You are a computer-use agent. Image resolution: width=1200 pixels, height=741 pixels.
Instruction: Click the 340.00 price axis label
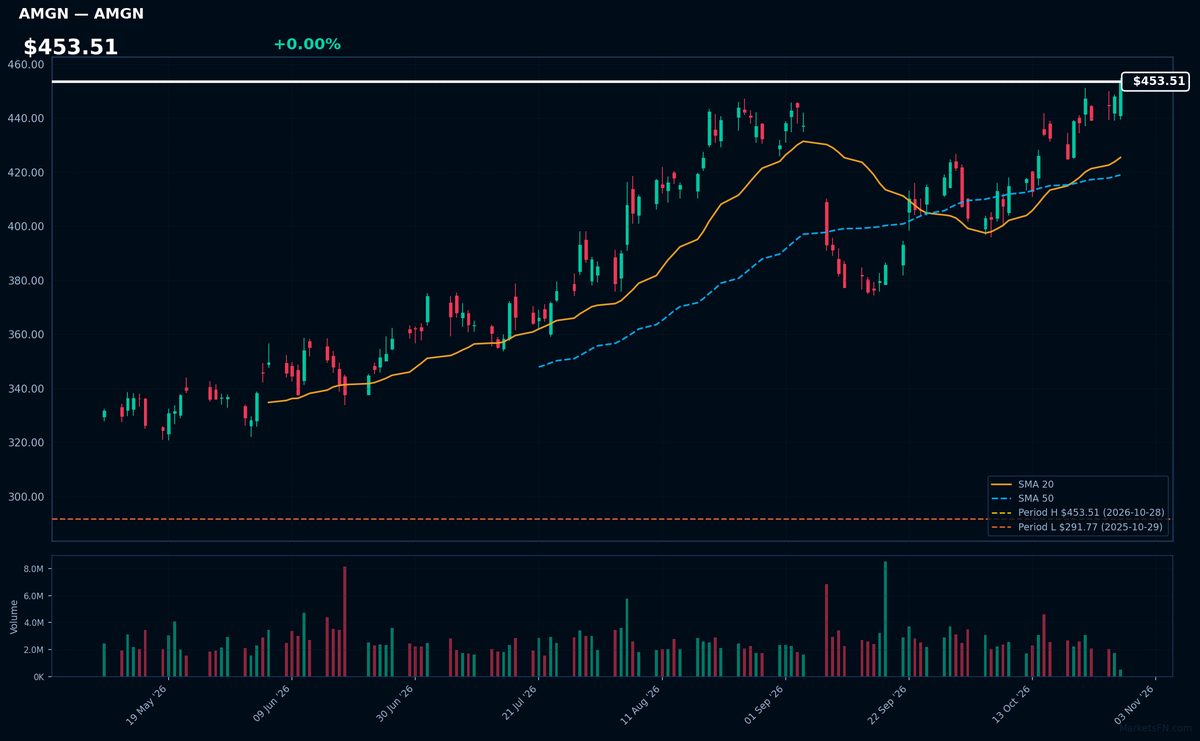tap(25, 389)
